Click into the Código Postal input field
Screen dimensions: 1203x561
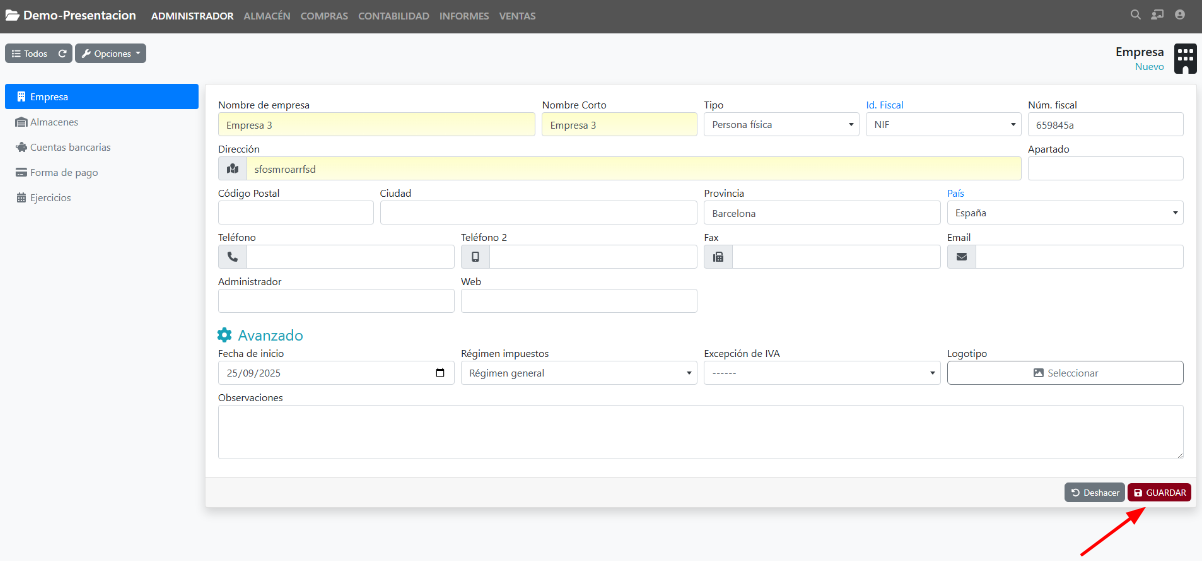[x=296, y=213]
